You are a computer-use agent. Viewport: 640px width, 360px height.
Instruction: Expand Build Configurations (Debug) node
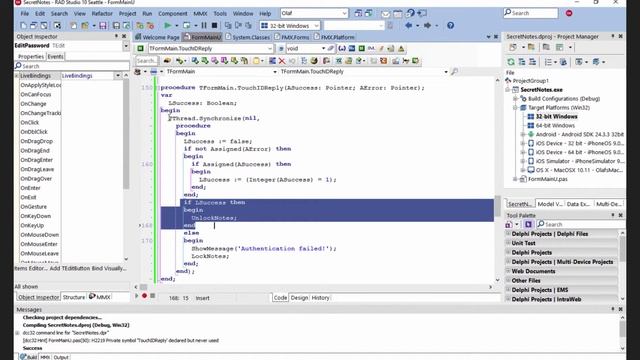(x=515, y=99)
